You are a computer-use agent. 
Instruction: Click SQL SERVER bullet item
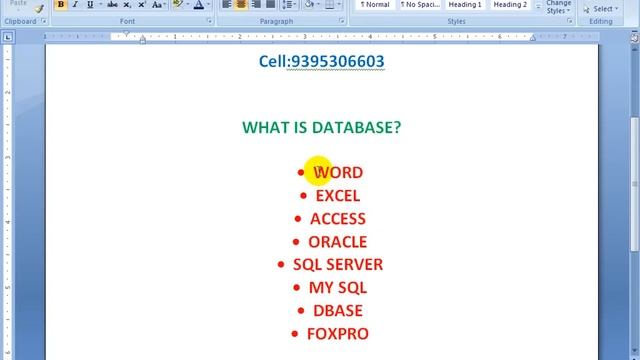pos(338,264)
